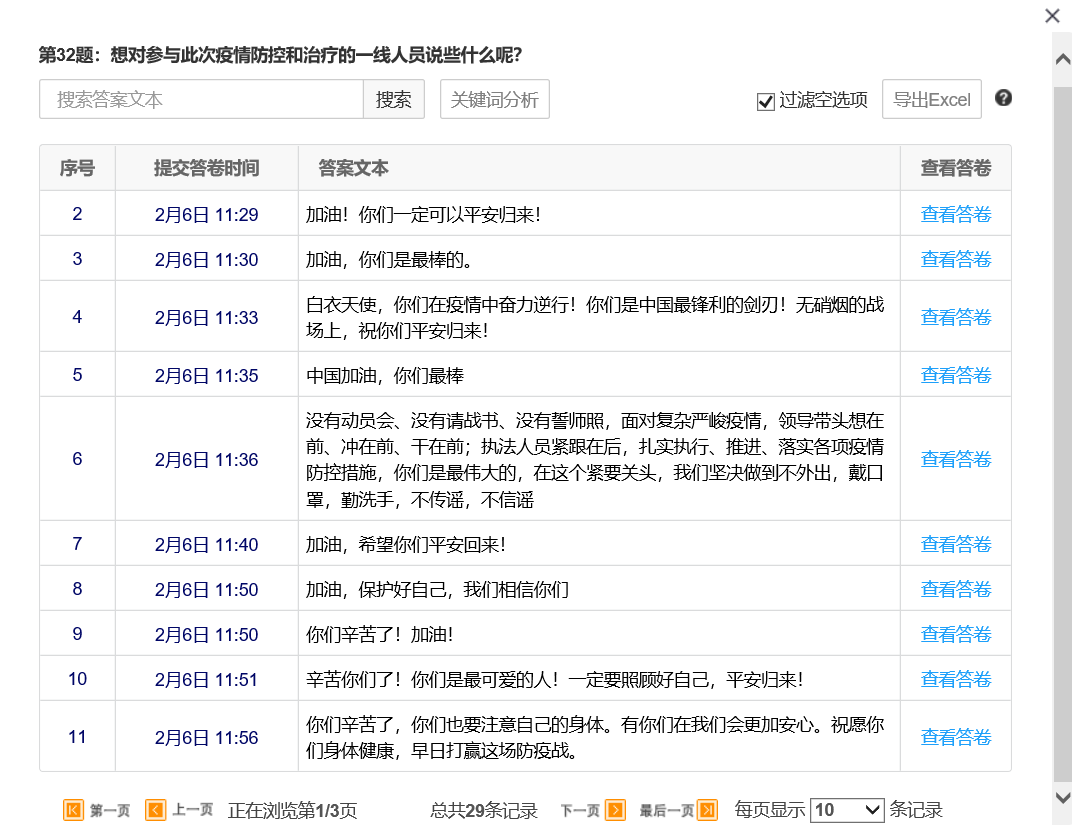The width and height of the screenshot is (1072, 825).
Task: Click the 序号 column header
Action: click(77, 168)
